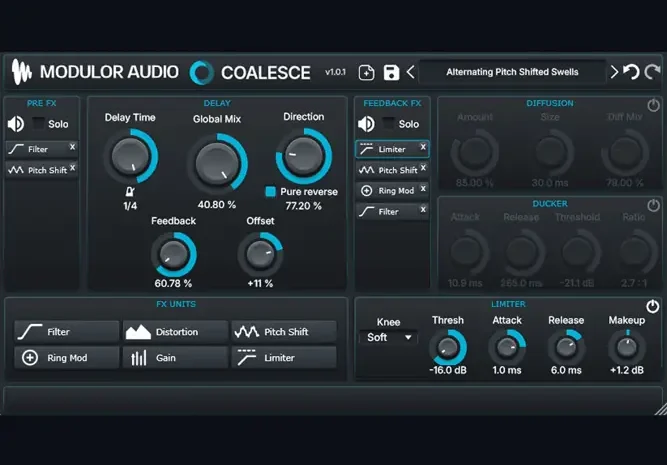Click the Diff Mix knob
667x465 pixels.
click(x=625, y=152)
